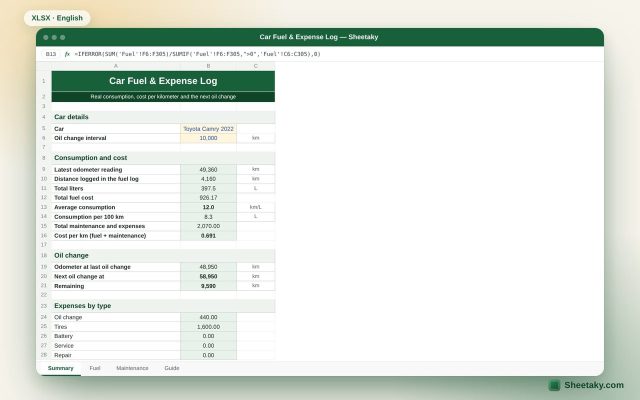Viewport: 640px width, 400px height.
Task: Select the Repair expense value 0.00
Action: 208,355
